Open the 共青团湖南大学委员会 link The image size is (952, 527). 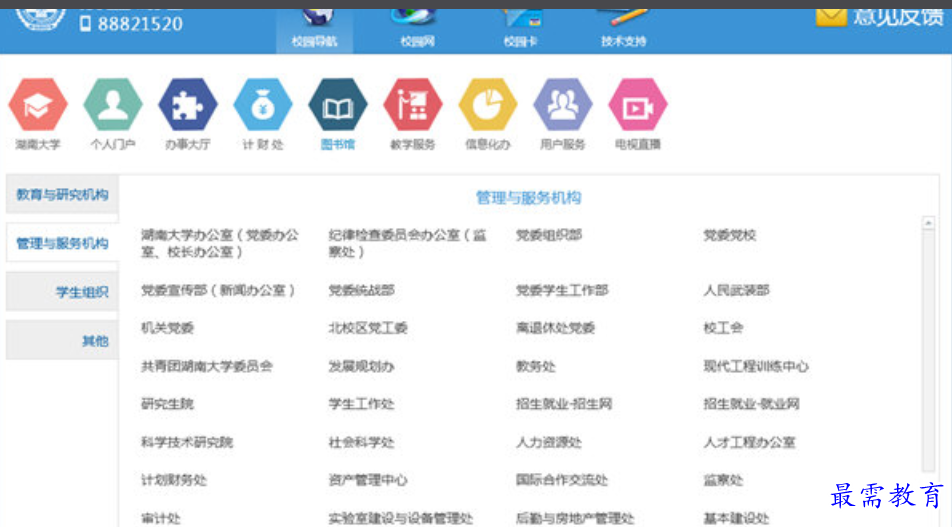point(207,366)
